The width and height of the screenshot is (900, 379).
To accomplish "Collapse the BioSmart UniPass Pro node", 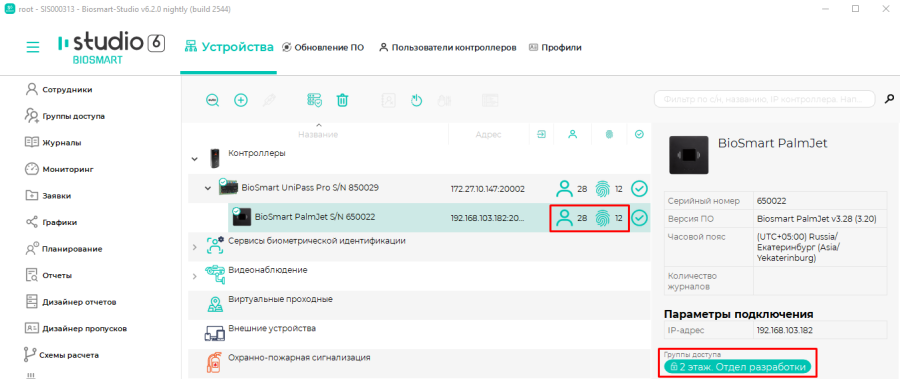I will click(x=208, y=188).
